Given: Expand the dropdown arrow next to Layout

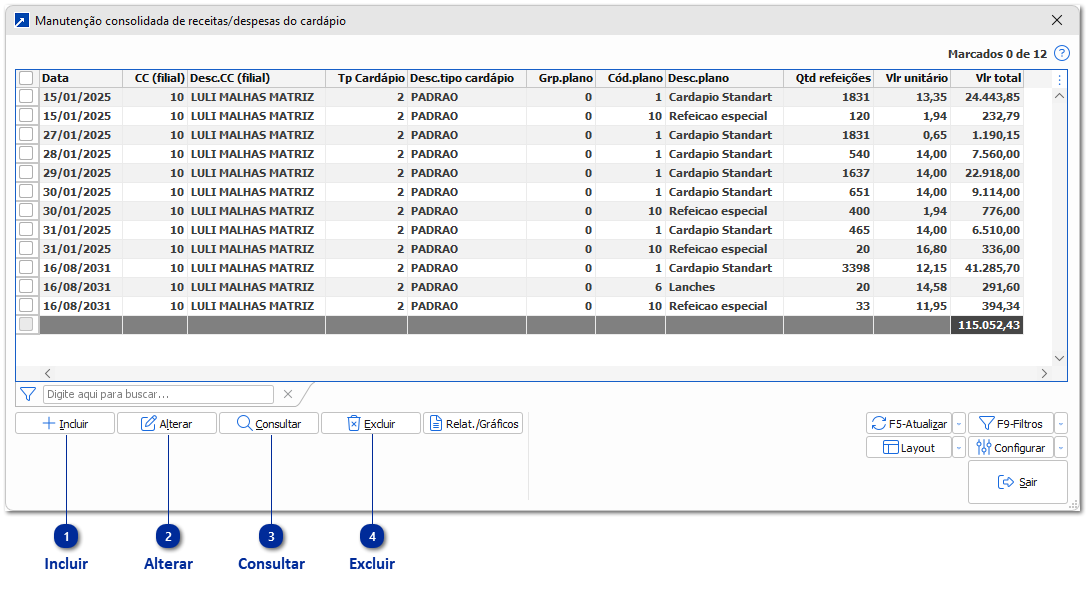Looking at the screenshot, I should (959, 448).
